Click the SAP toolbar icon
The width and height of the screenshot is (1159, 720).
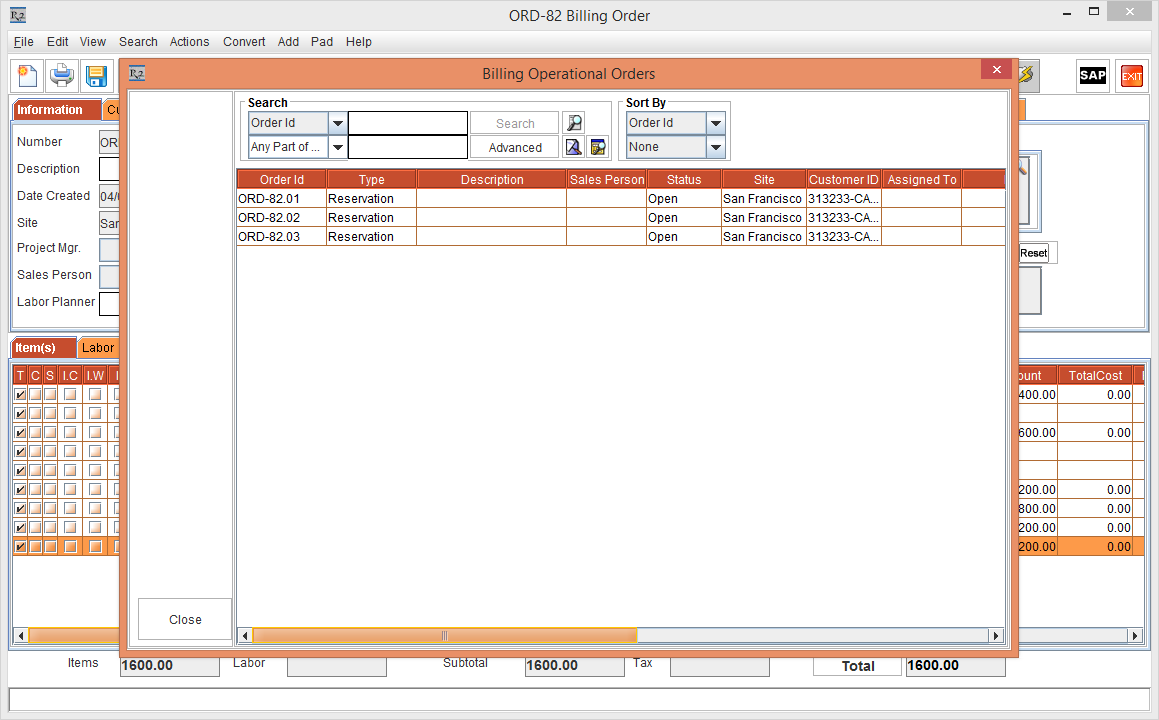(x=1092, y=76)
